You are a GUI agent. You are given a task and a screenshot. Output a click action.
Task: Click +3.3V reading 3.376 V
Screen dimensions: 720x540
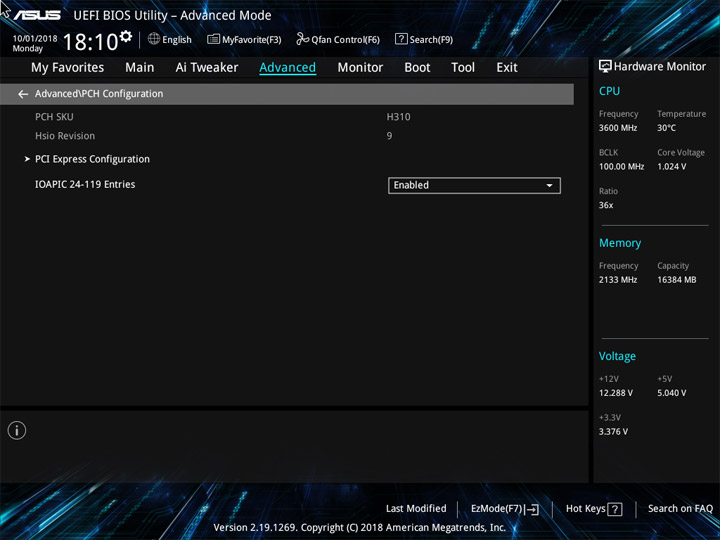tap(613, 432)
